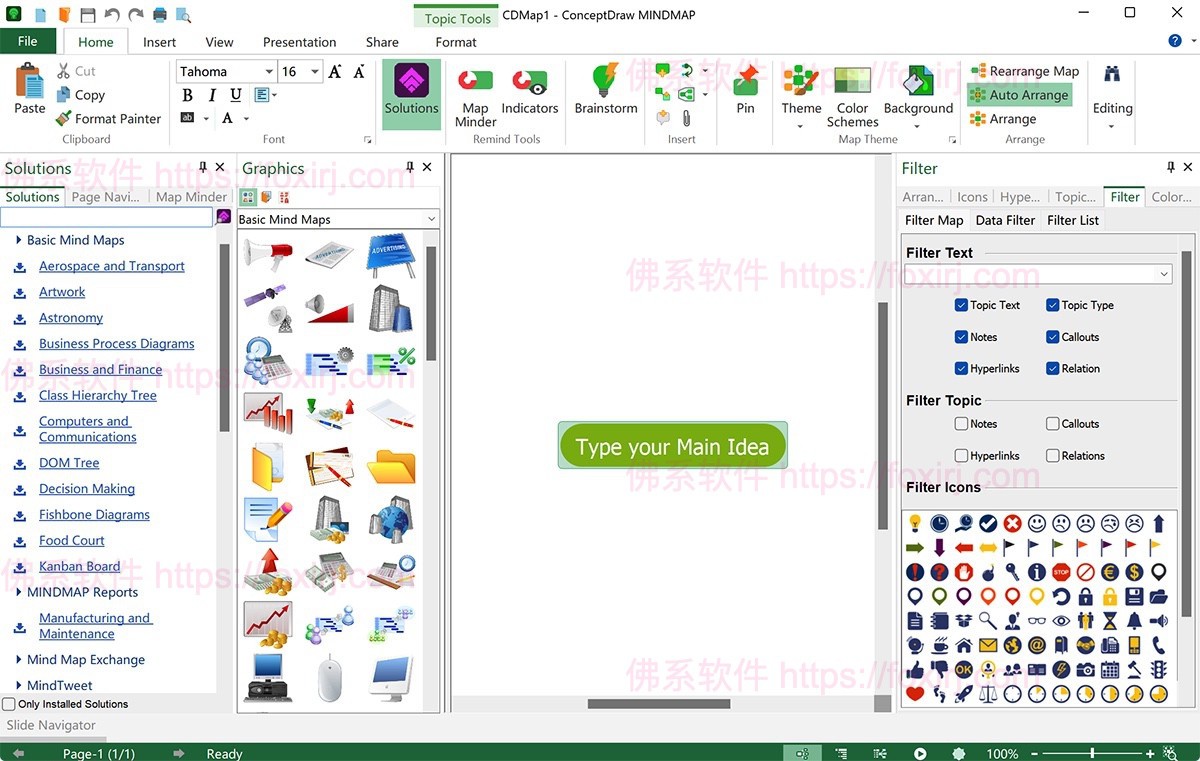Uncheck the Topic Text checkbox
The image size is (1200, 761).
[x=961, y=305]
